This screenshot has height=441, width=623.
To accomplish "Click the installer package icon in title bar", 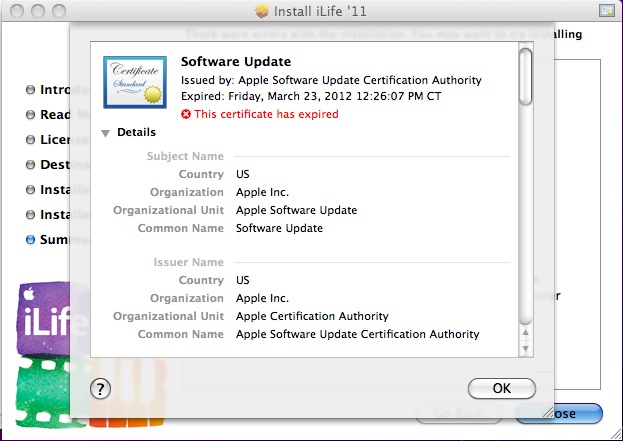I will (261, 11).
